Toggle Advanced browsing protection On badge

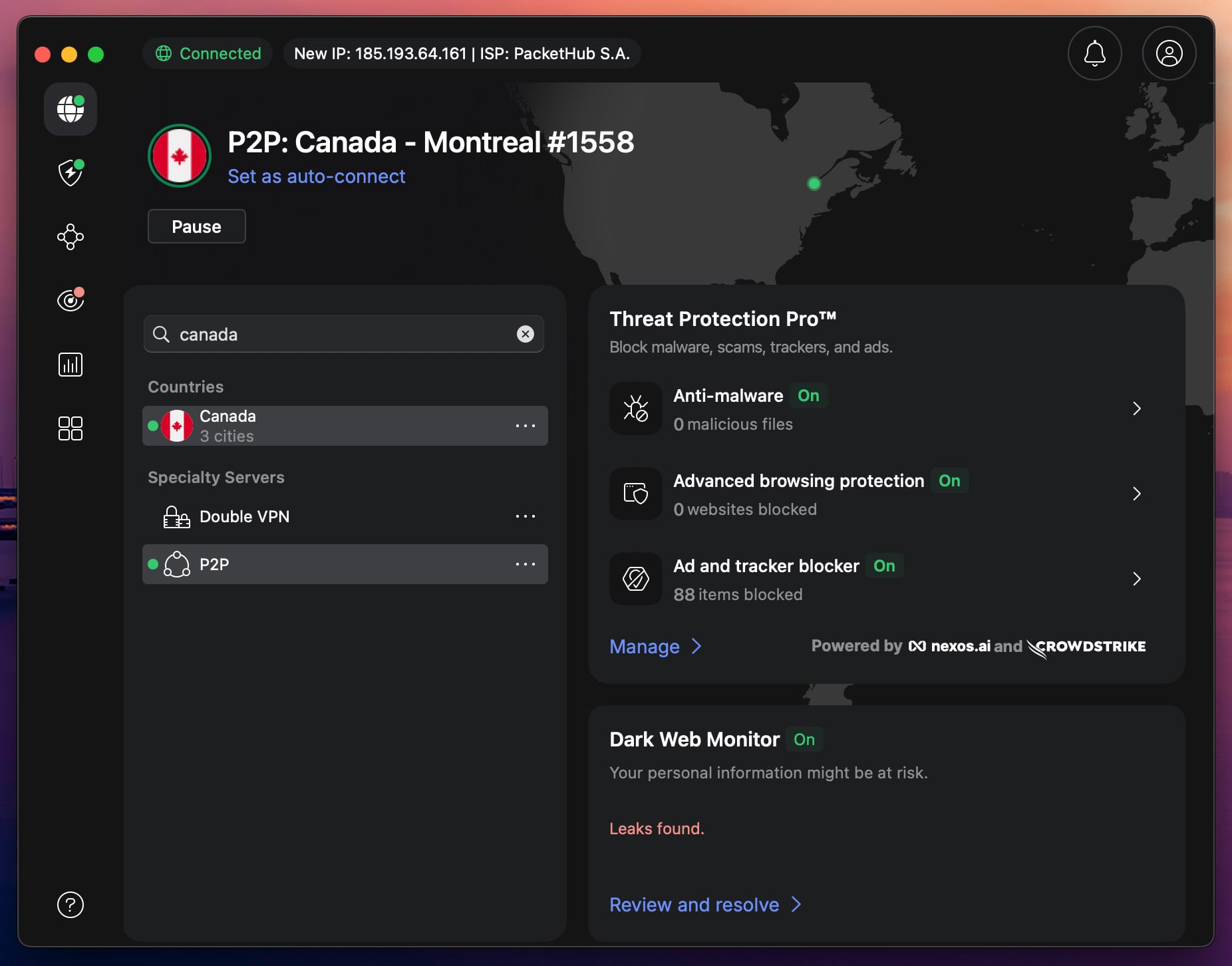[x=949, y=481]
